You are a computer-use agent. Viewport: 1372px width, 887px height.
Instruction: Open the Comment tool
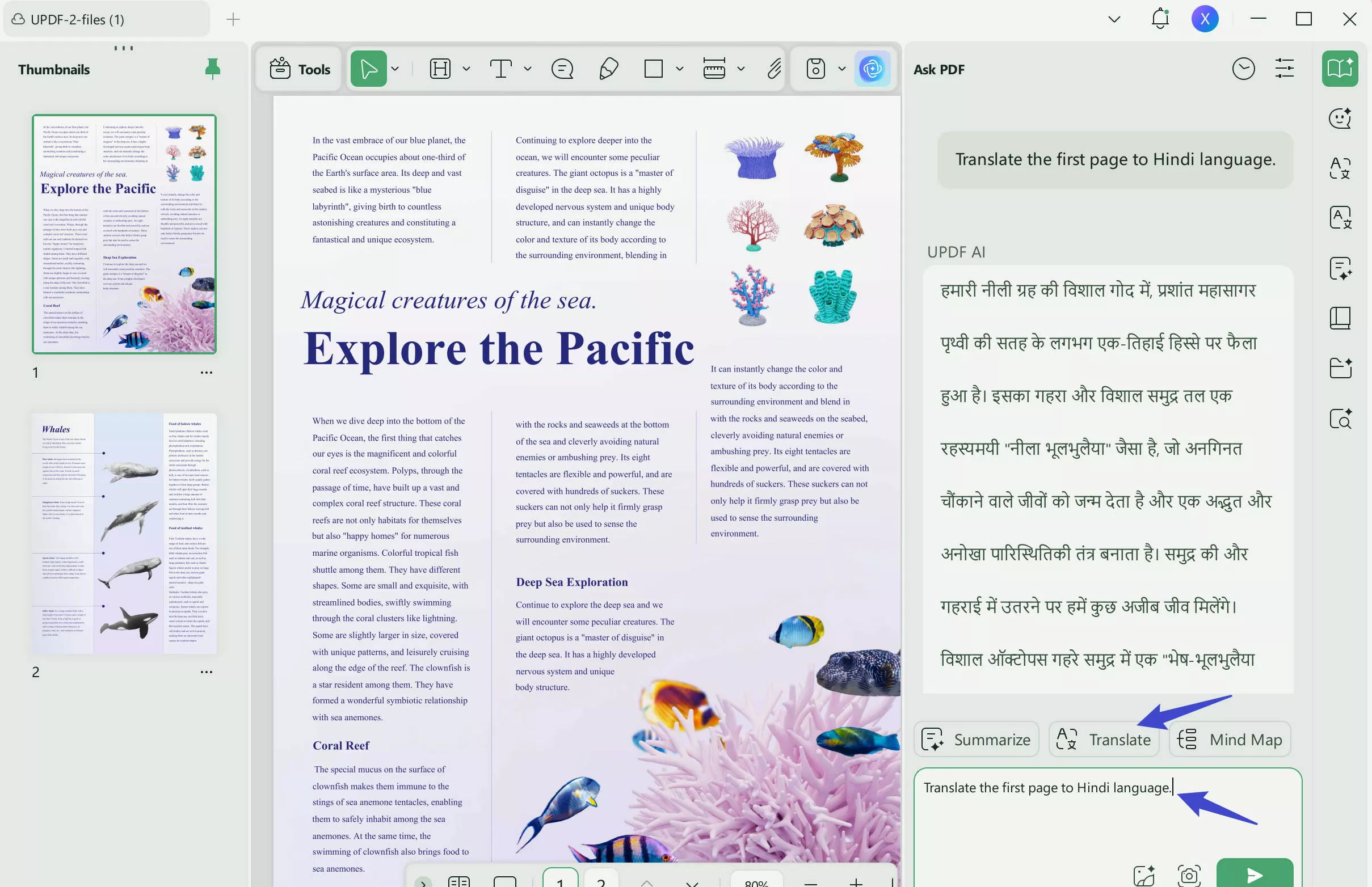[x=562, y=69]
